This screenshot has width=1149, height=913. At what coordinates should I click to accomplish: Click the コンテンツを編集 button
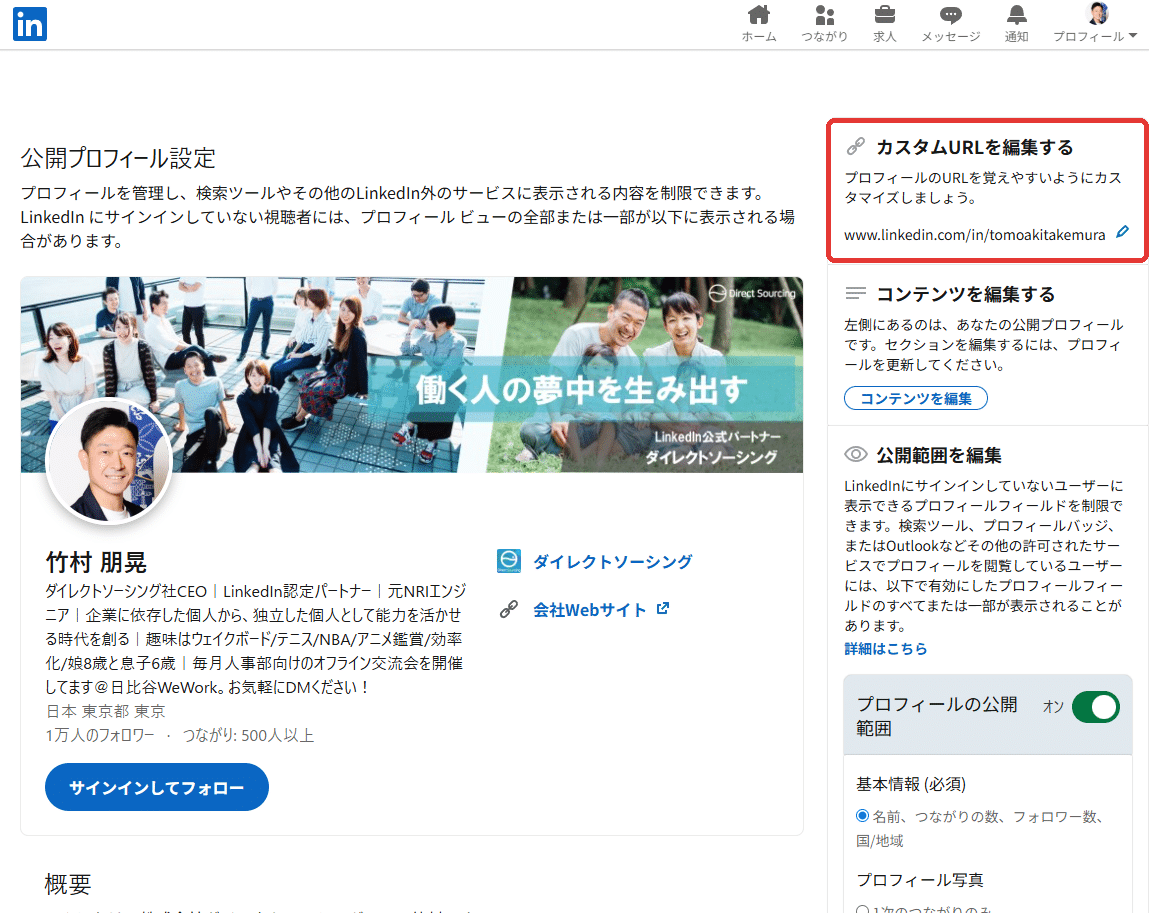click(915, 398)
